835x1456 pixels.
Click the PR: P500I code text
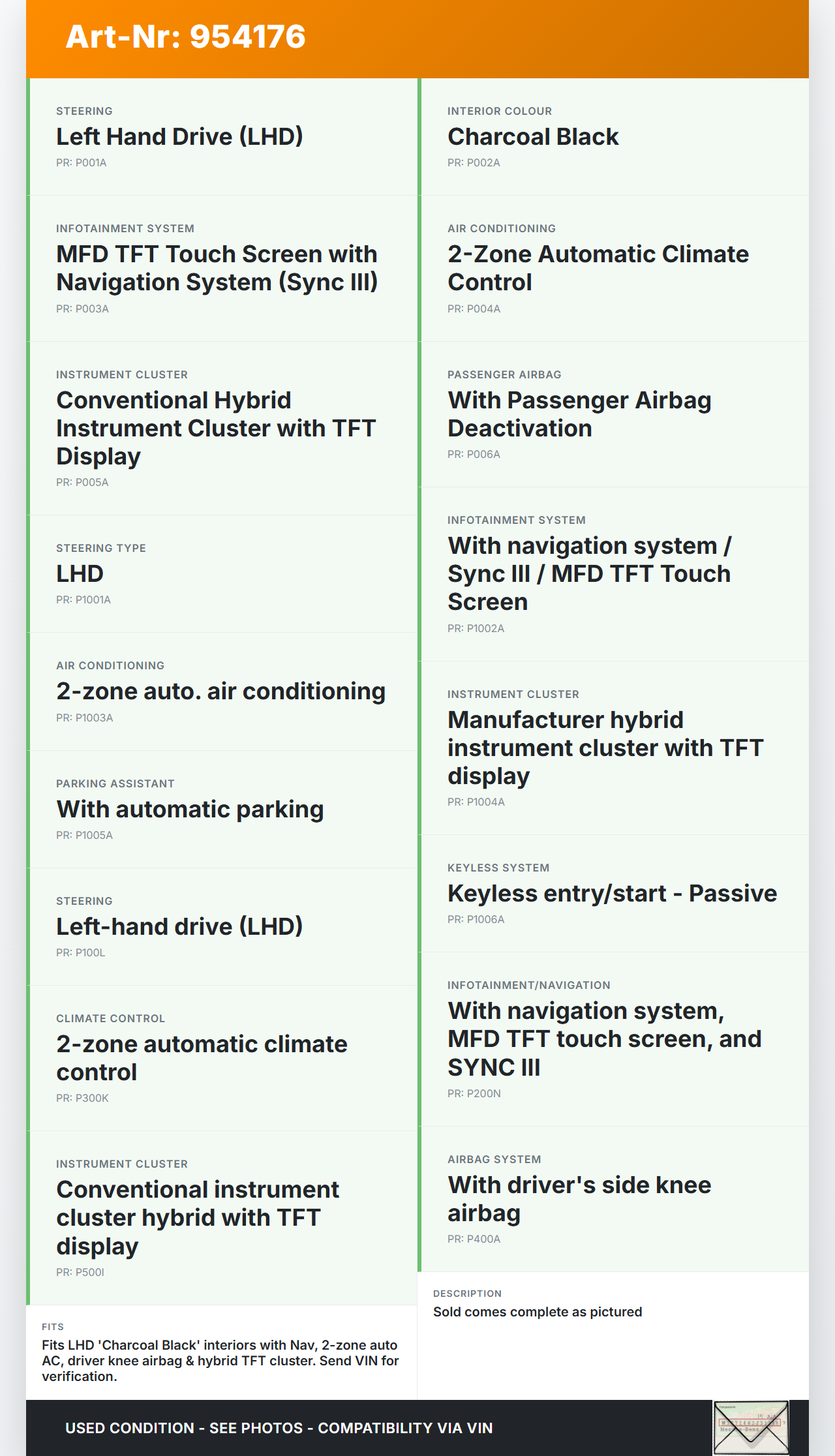(80, 1273)
